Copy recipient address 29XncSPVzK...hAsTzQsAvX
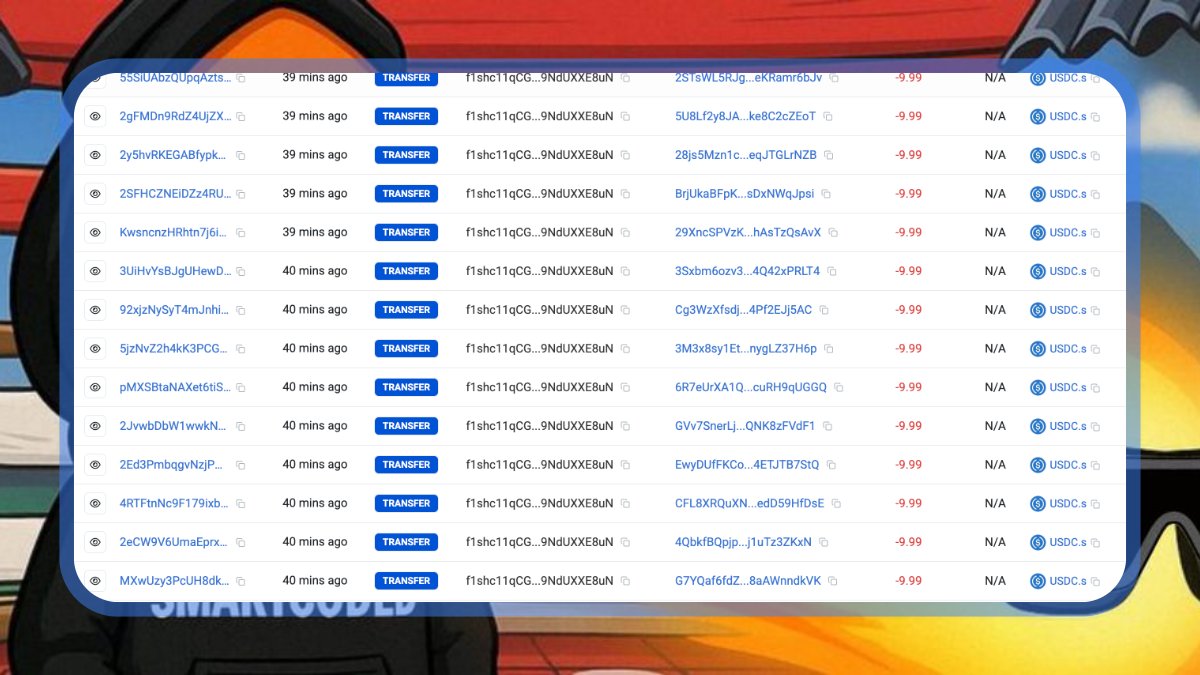The image size is (1200, 675). [833, 233]
